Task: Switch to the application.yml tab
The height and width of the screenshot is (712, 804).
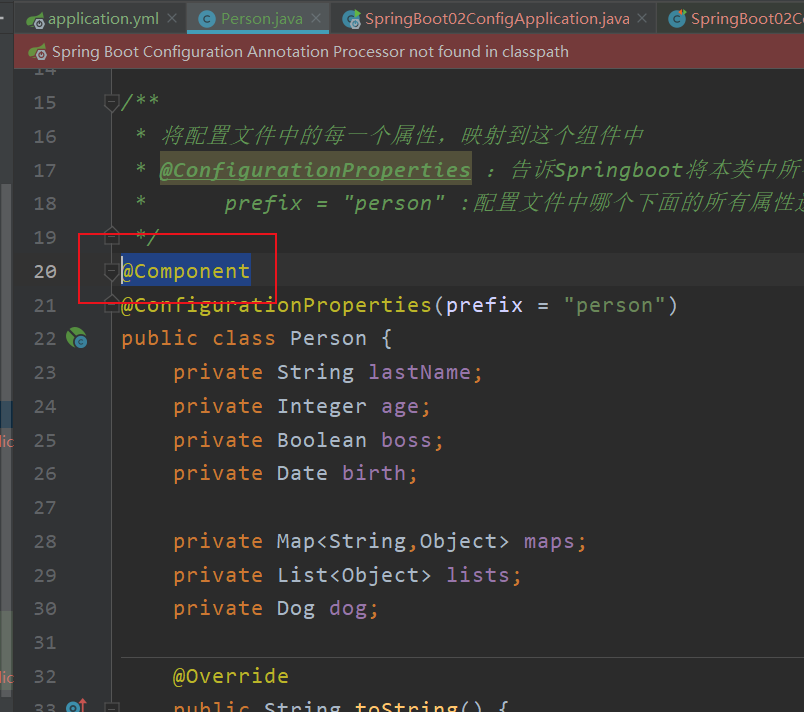Action: 103,19
